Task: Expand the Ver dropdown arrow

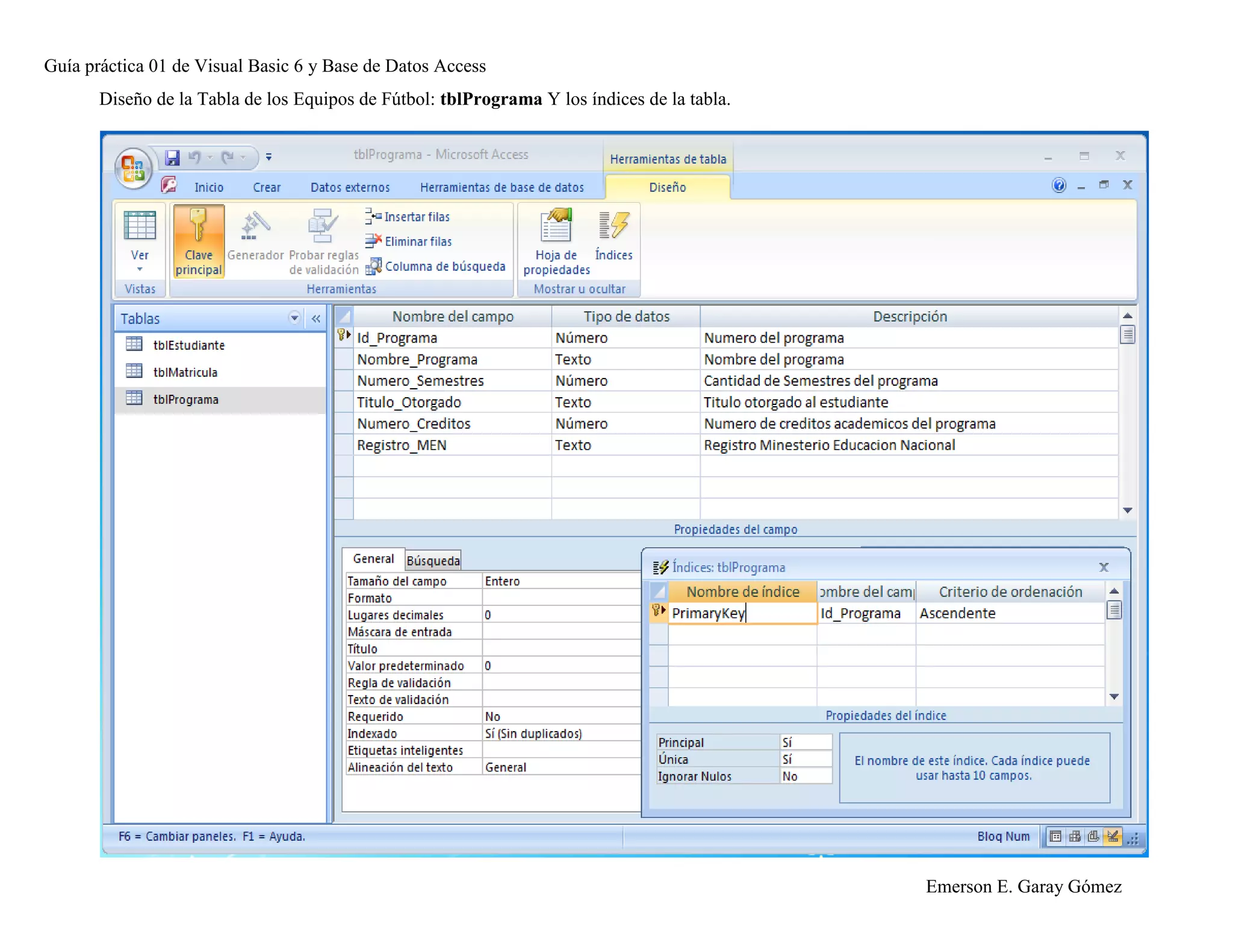Action: coord(140,270)
